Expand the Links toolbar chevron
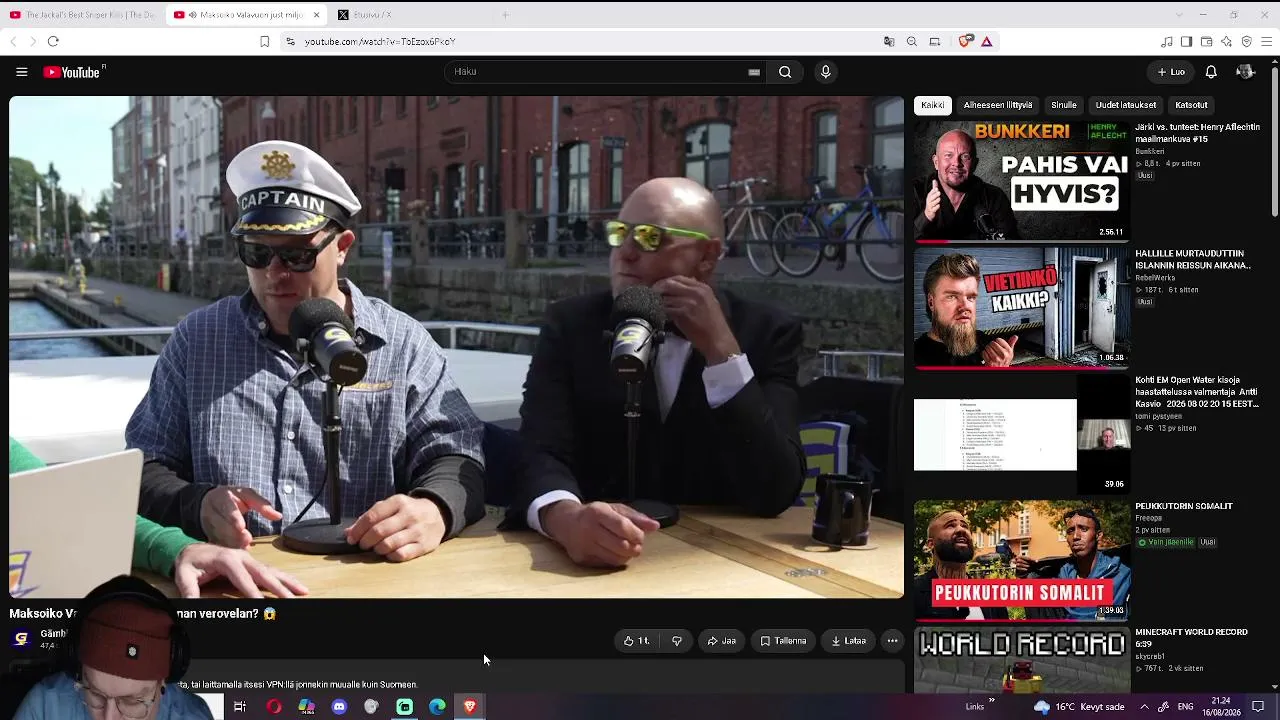 (991, 701)
